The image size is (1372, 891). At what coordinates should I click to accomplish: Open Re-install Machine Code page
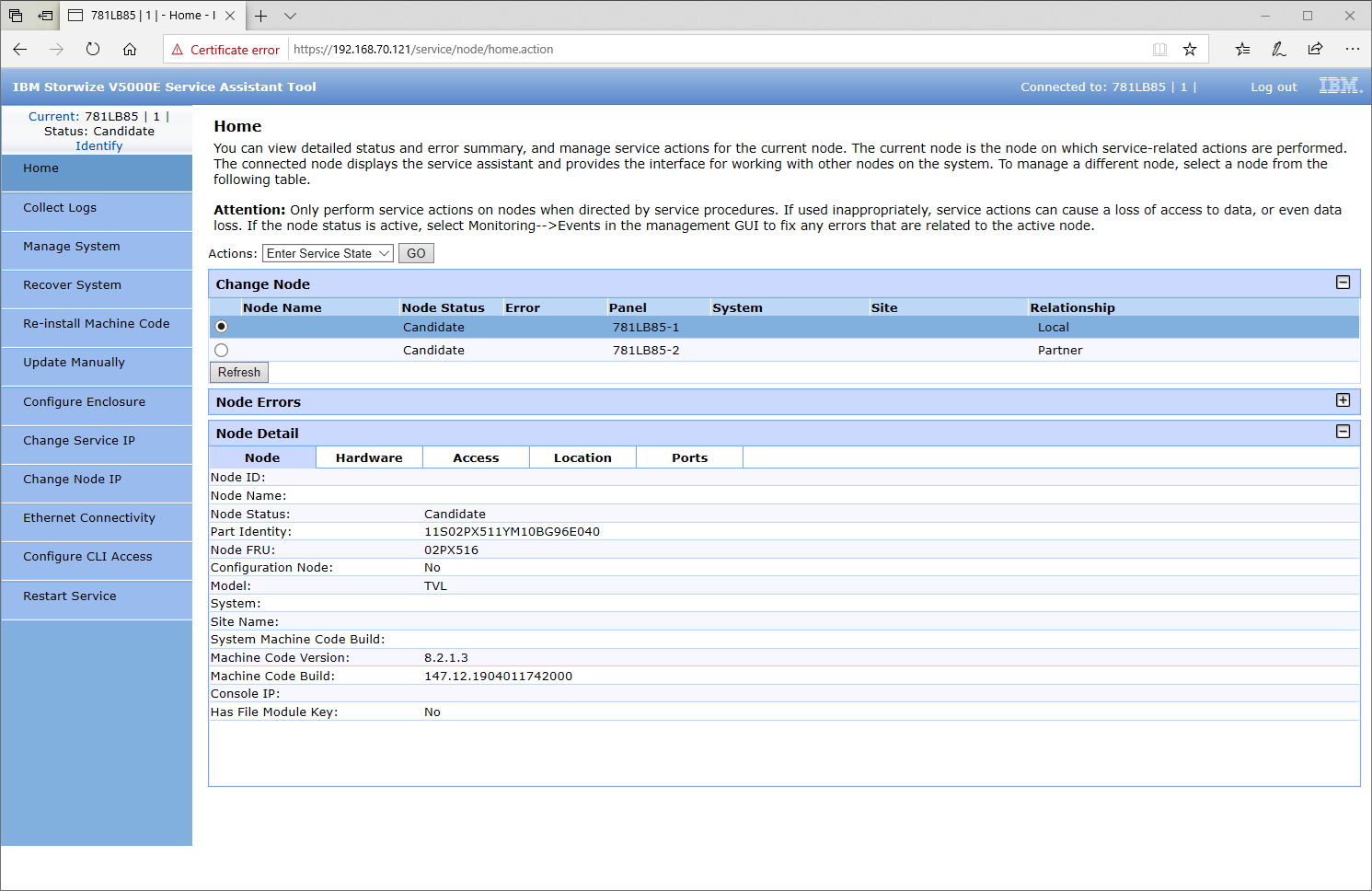click(97, 328)
